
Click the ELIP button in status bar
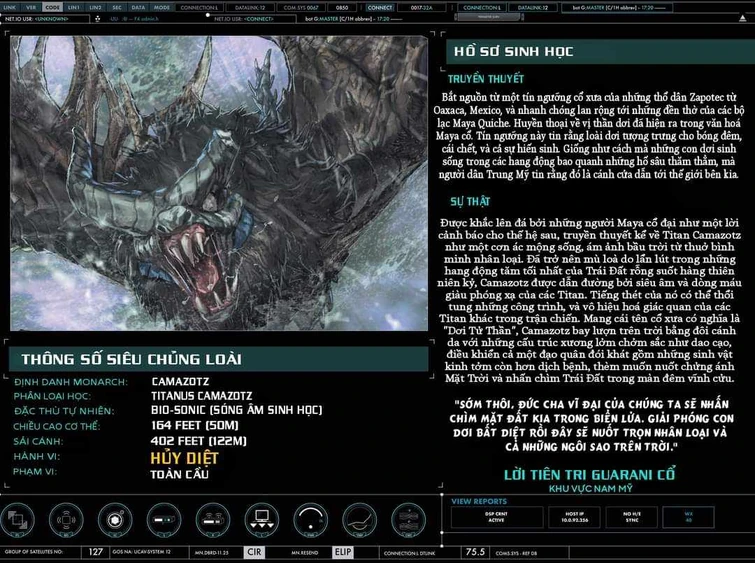point(342,552)
